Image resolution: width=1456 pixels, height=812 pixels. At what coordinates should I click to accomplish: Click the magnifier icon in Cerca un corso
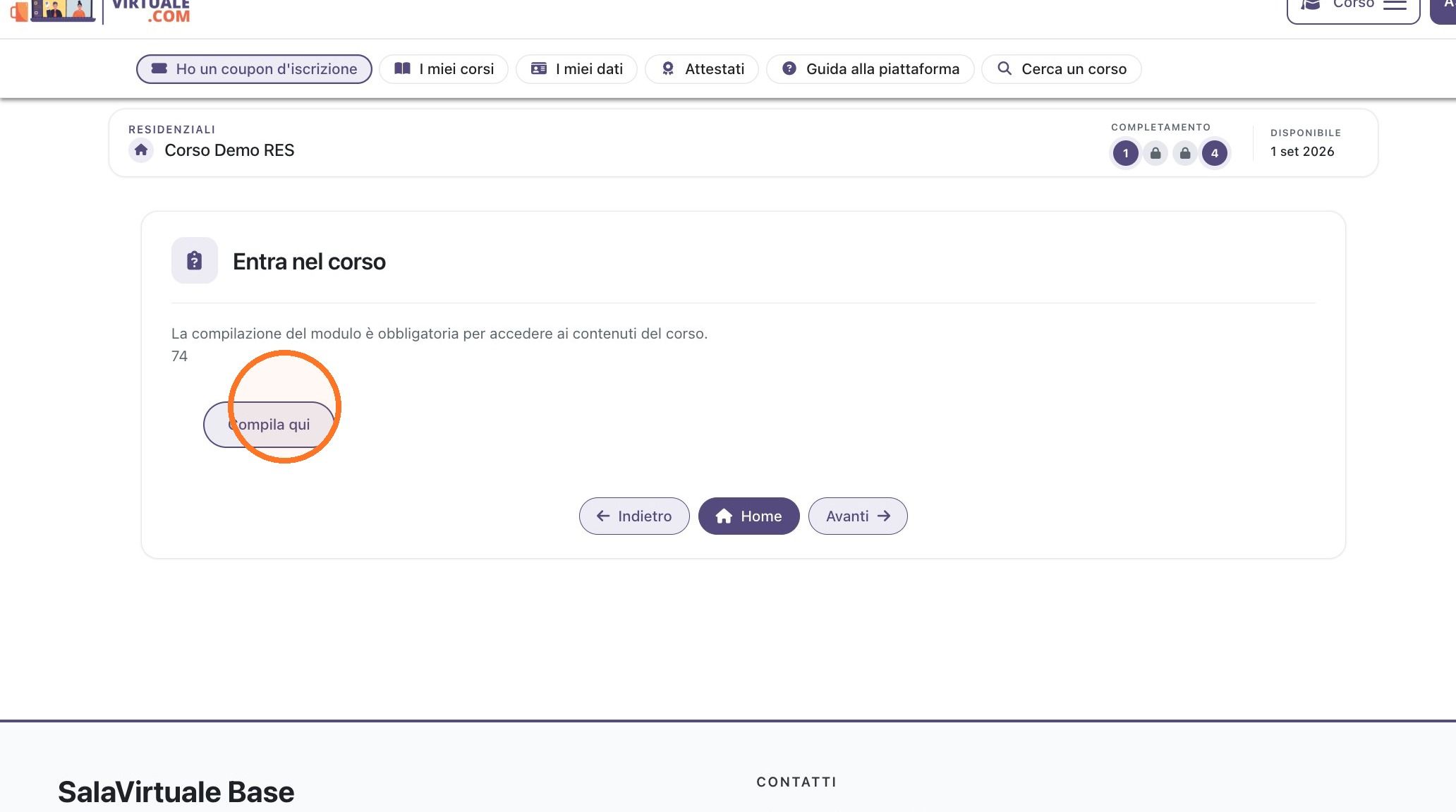1005,68
